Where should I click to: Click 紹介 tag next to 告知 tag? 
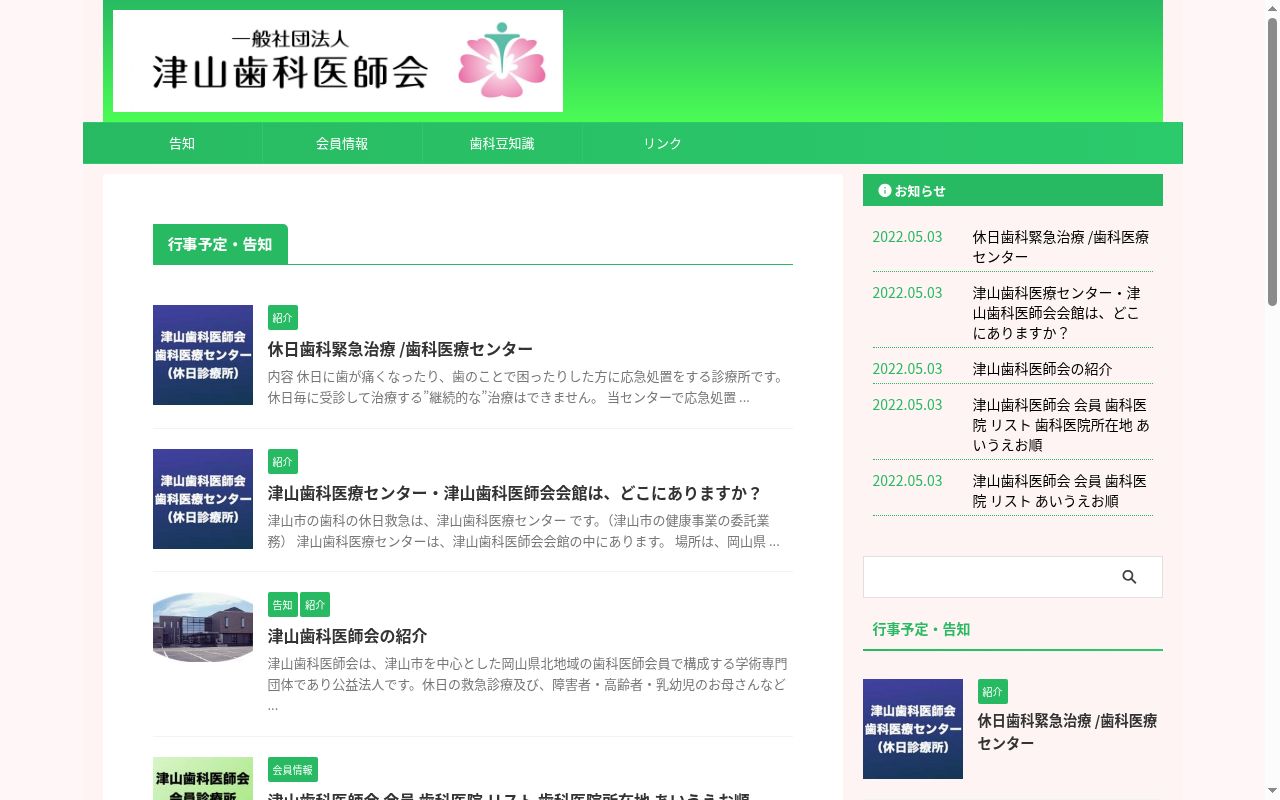coord(315,605)
